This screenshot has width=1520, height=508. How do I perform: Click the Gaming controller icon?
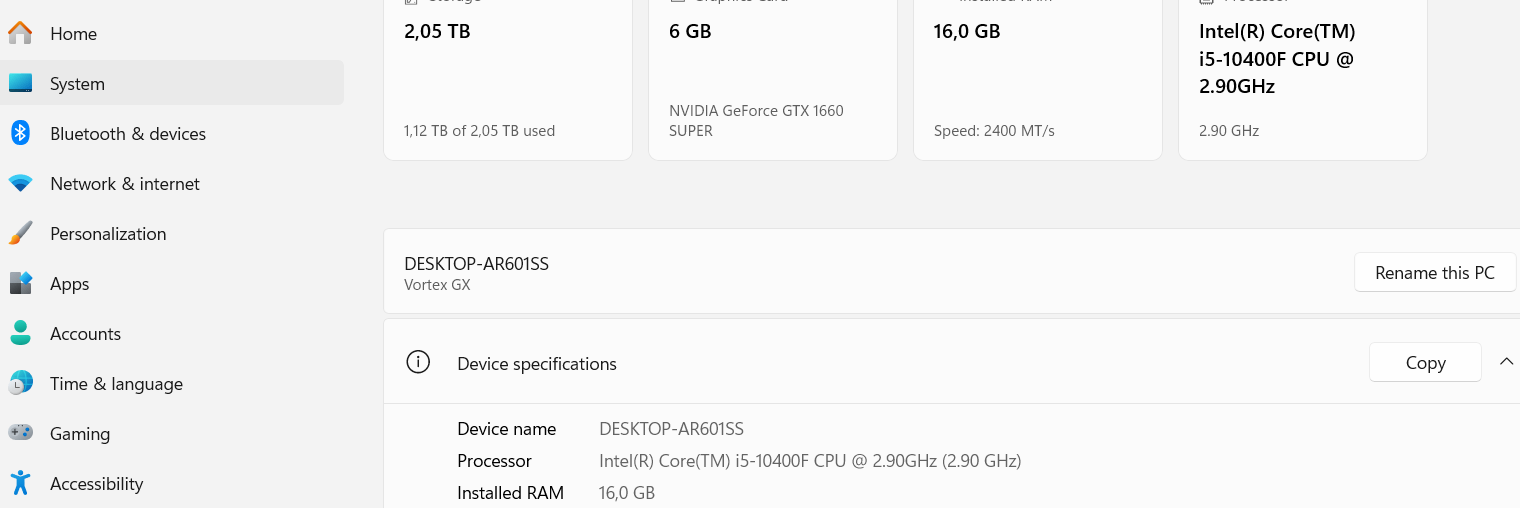coord(20,434)
